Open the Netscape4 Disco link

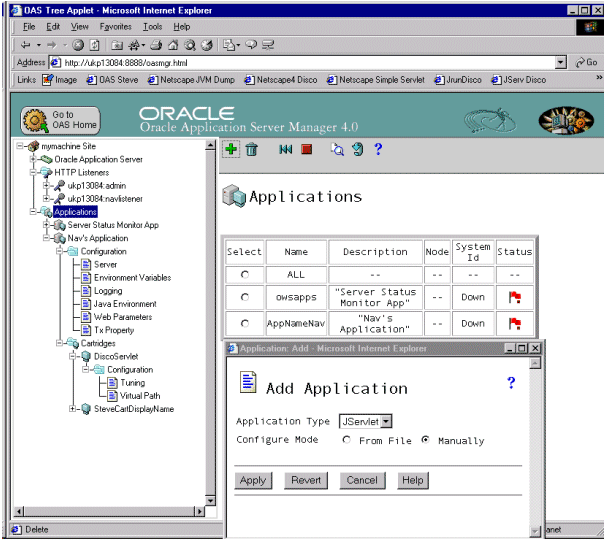pyautogui.click(x=281, y=80)
